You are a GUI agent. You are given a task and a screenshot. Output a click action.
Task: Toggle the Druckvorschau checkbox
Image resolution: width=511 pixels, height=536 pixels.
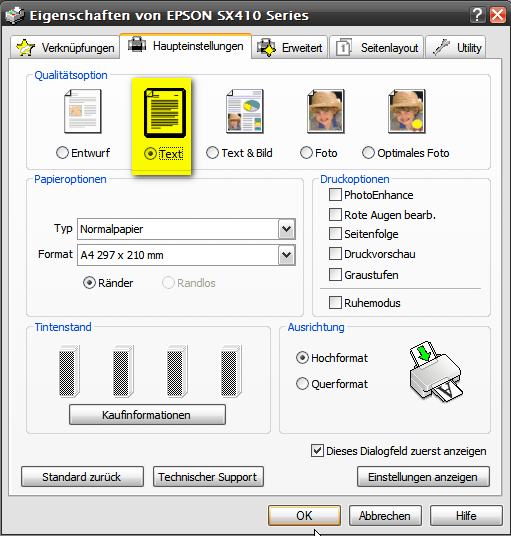pos(335,254)
